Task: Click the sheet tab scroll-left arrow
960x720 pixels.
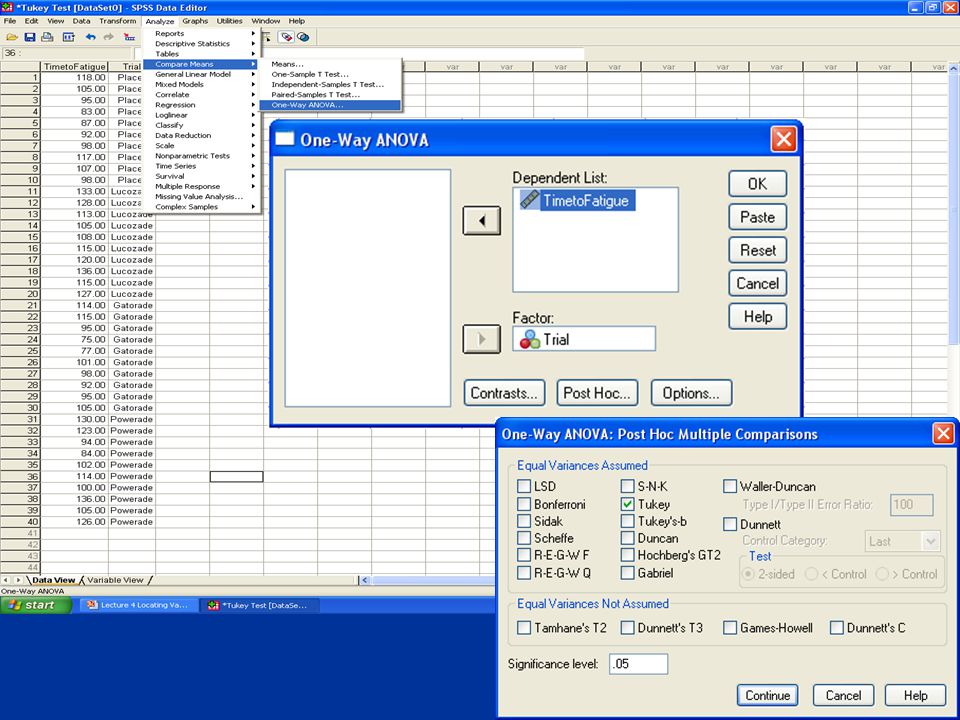Action: (x=6, y=580)
